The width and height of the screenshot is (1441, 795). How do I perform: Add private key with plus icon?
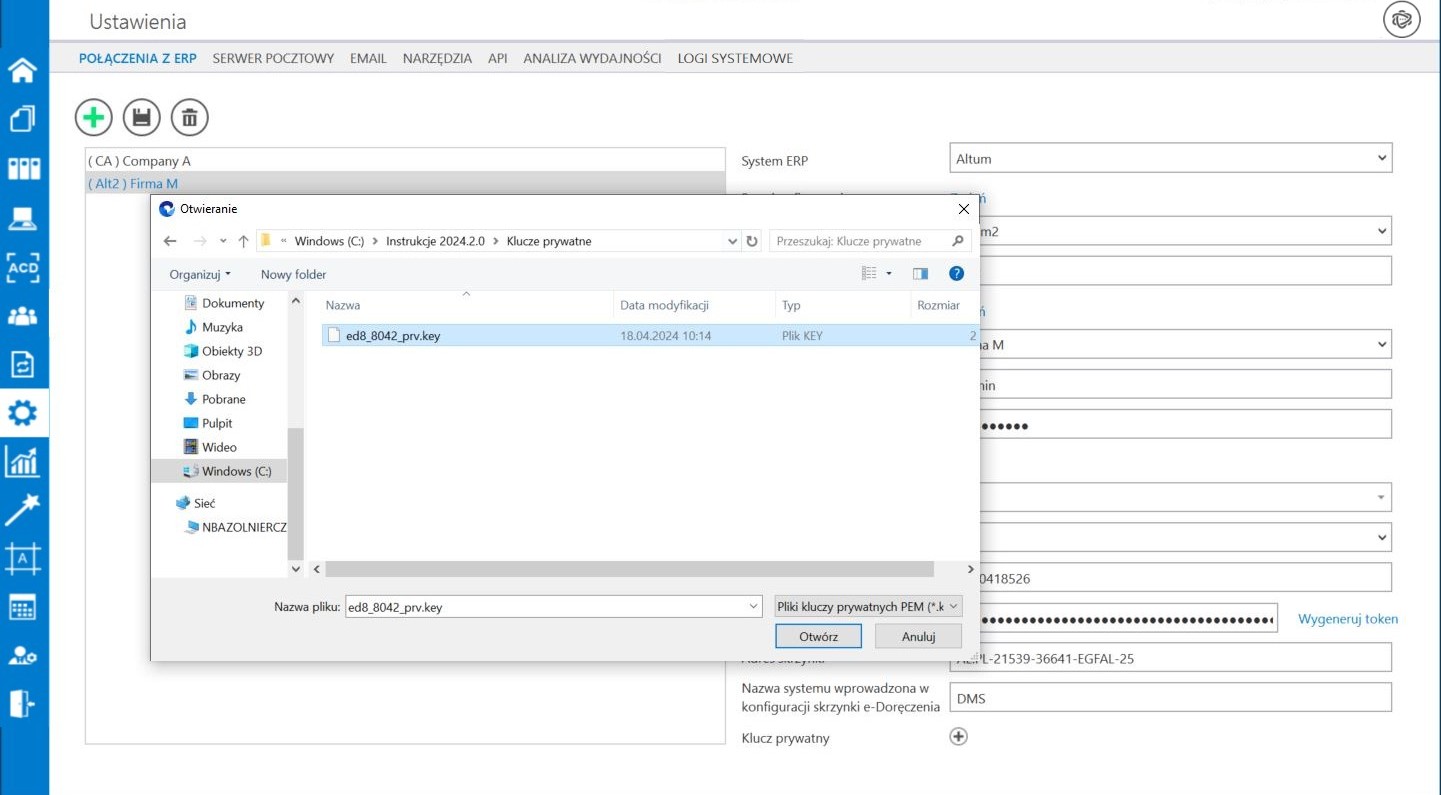point(958,737)
